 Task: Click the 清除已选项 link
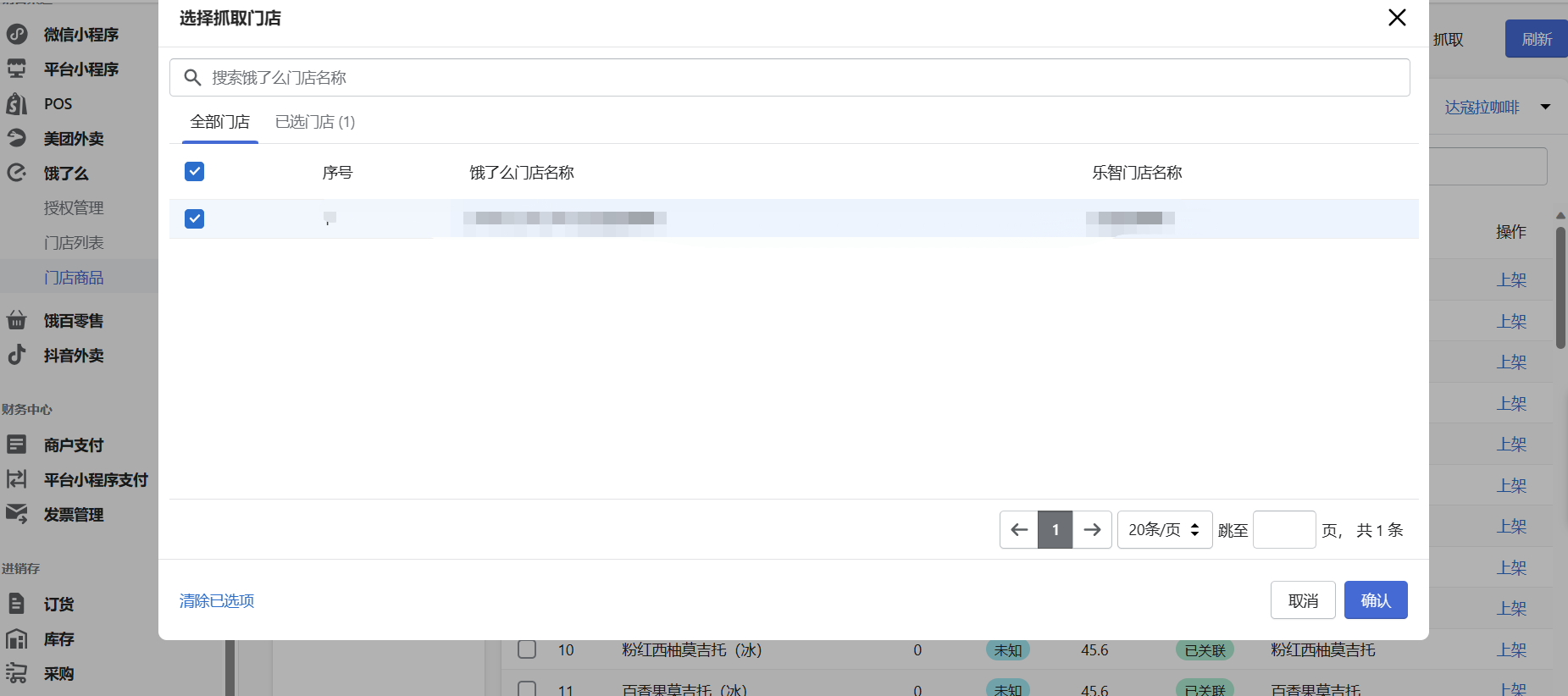click(x=217, y=601)
